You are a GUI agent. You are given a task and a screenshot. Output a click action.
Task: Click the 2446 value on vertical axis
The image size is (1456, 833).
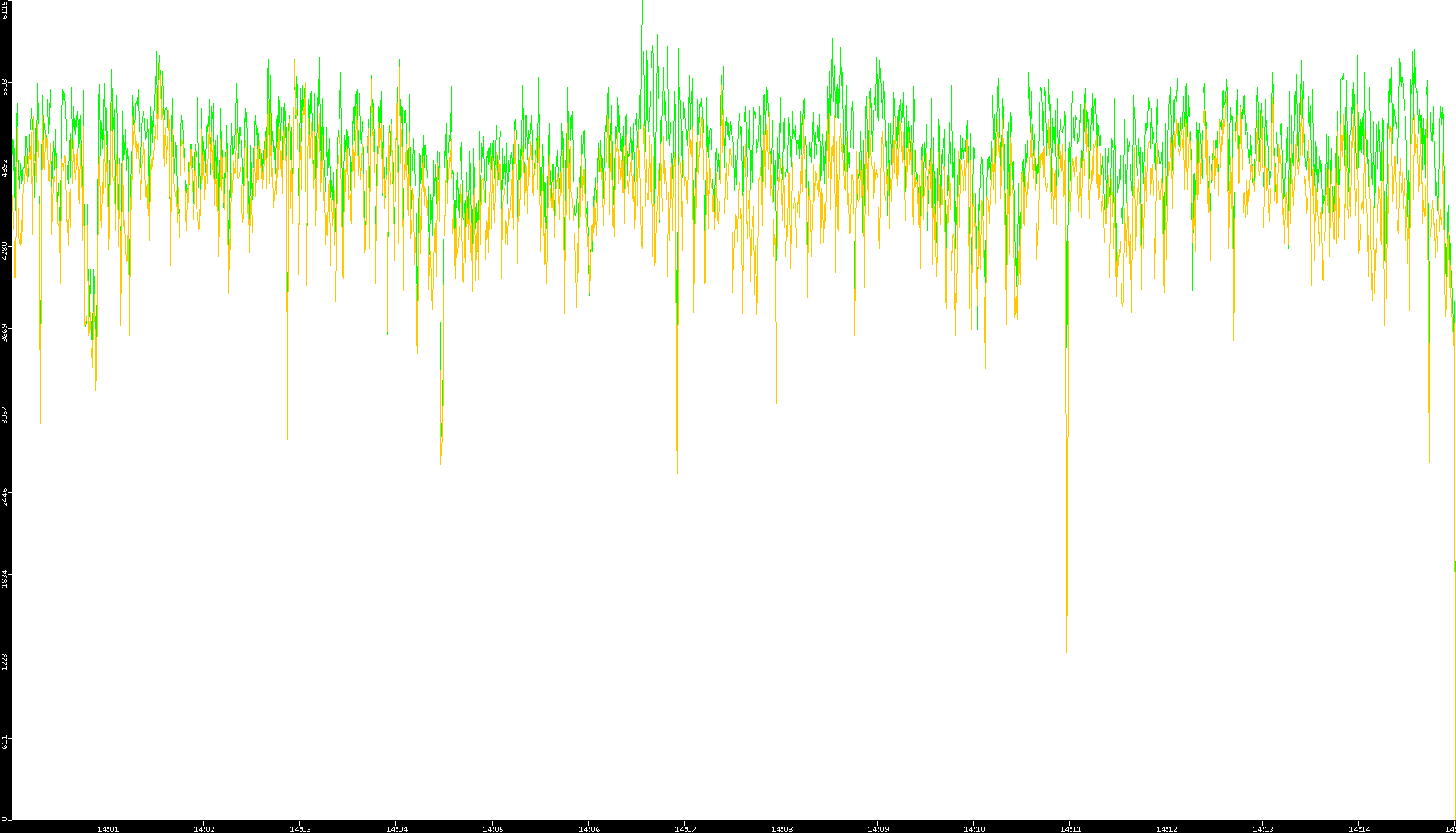(6, 496)
